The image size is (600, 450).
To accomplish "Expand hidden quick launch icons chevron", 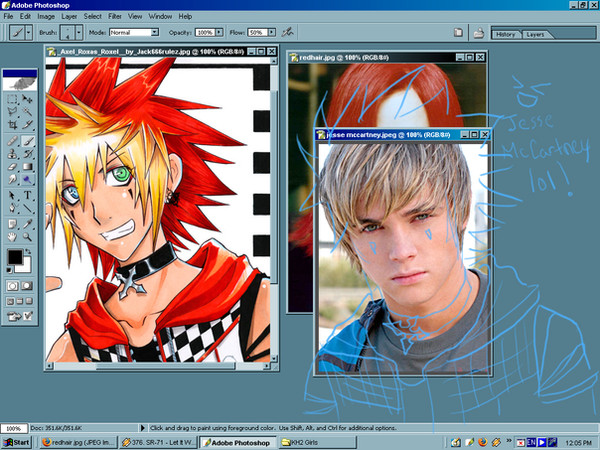I will coord(509,441).
